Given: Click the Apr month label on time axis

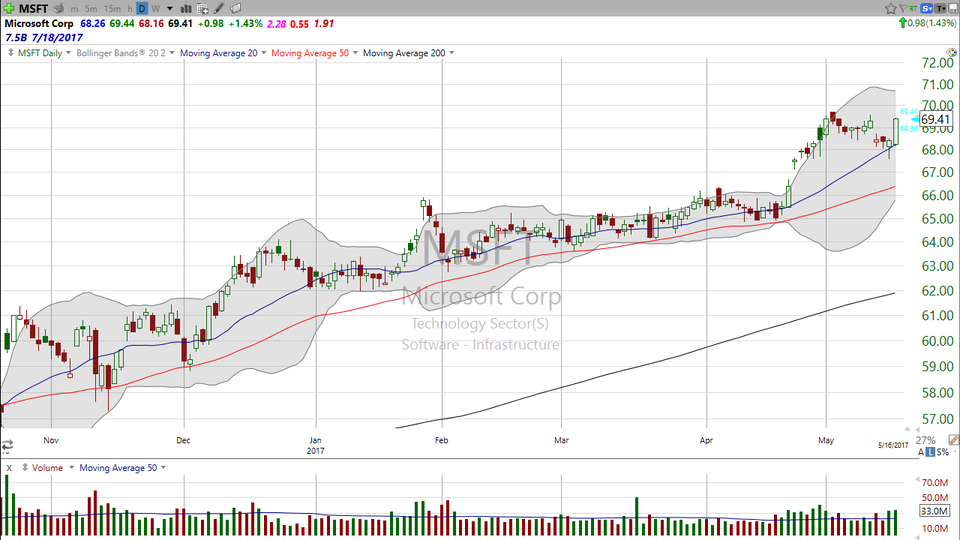Looking at the screenshot, I should [706, 440].
